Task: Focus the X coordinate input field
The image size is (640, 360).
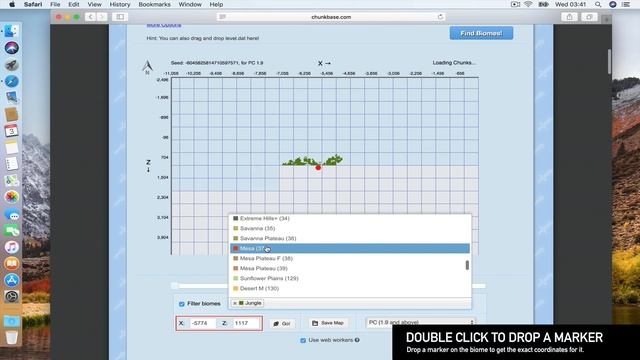Action: pyautogui.click(x=204, y=323)
